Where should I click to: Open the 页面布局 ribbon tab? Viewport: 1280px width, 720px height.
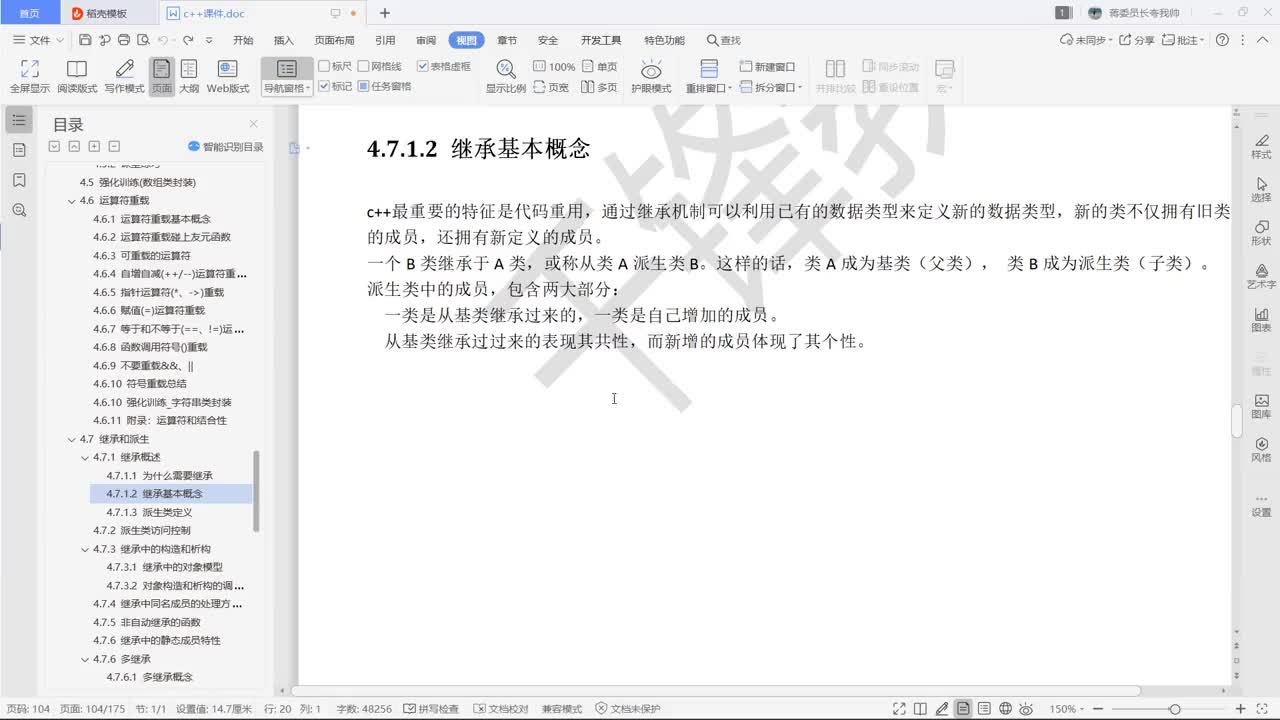334,40
